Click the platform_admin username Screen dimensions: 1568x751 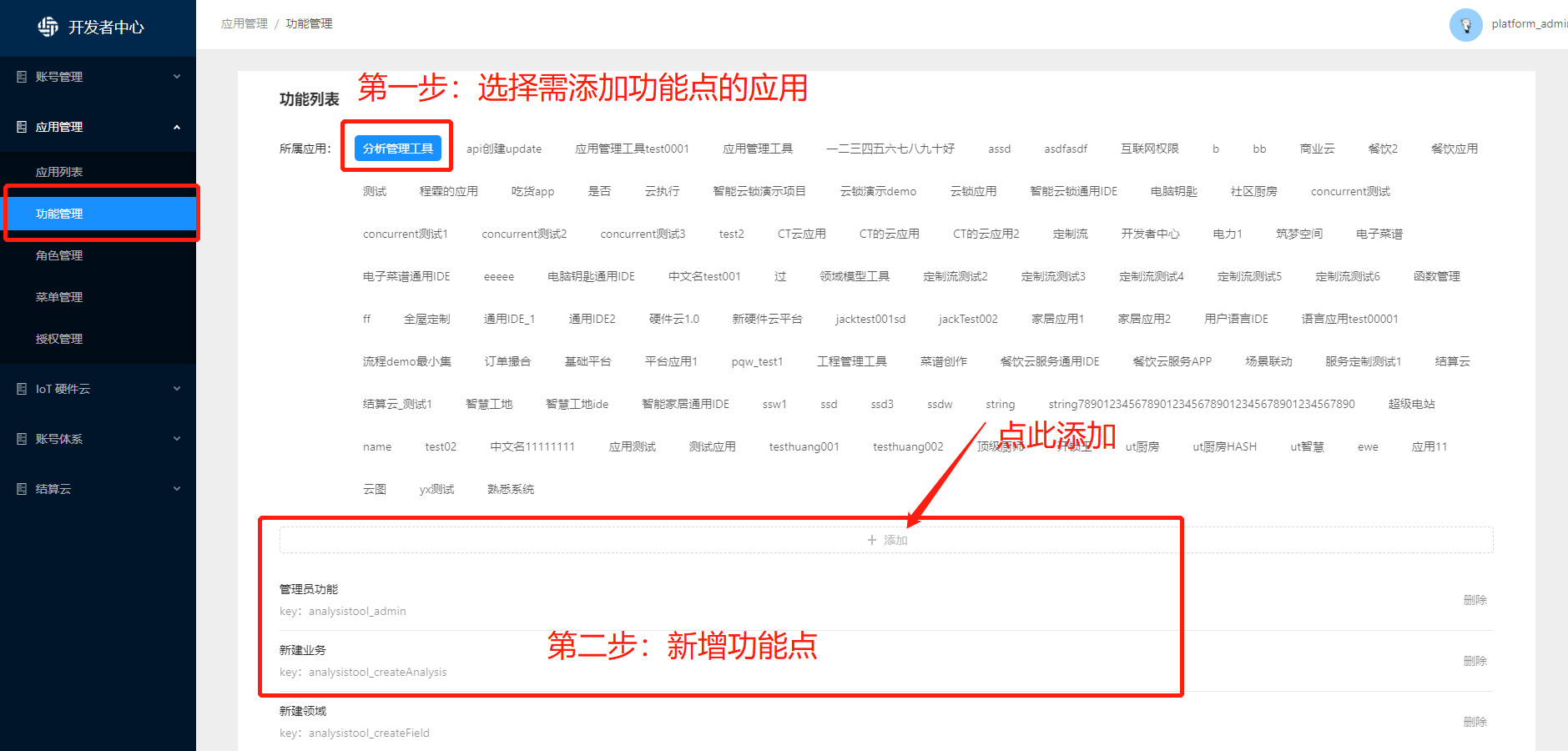[x=1529, y=24]
